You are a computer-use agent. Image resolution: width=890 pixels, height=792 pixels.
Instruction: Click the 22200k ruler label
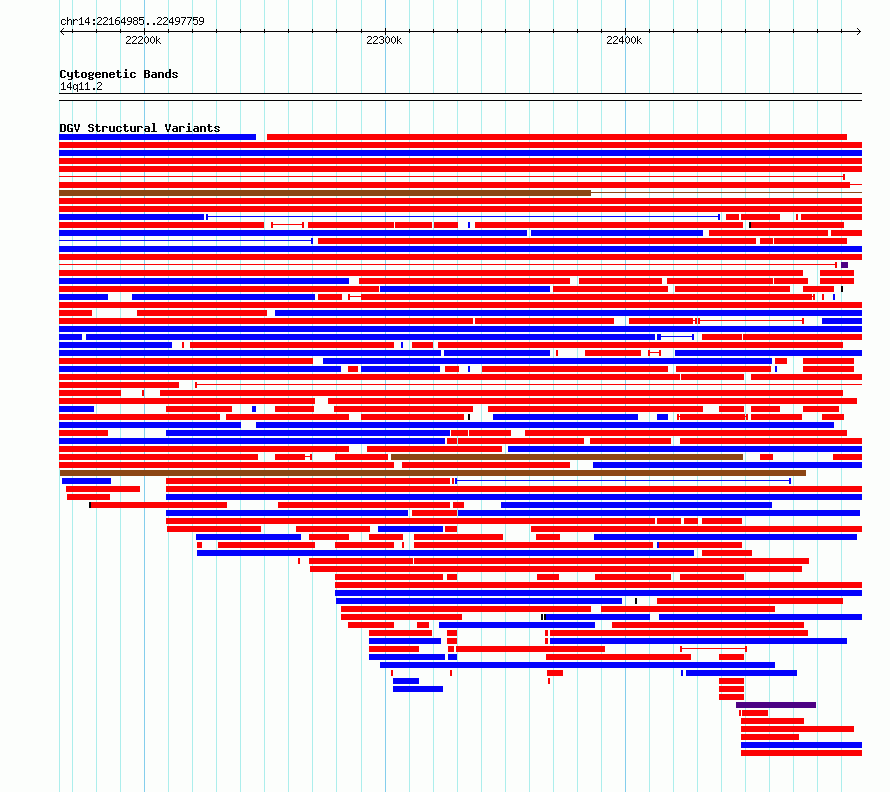click(143, 40)
